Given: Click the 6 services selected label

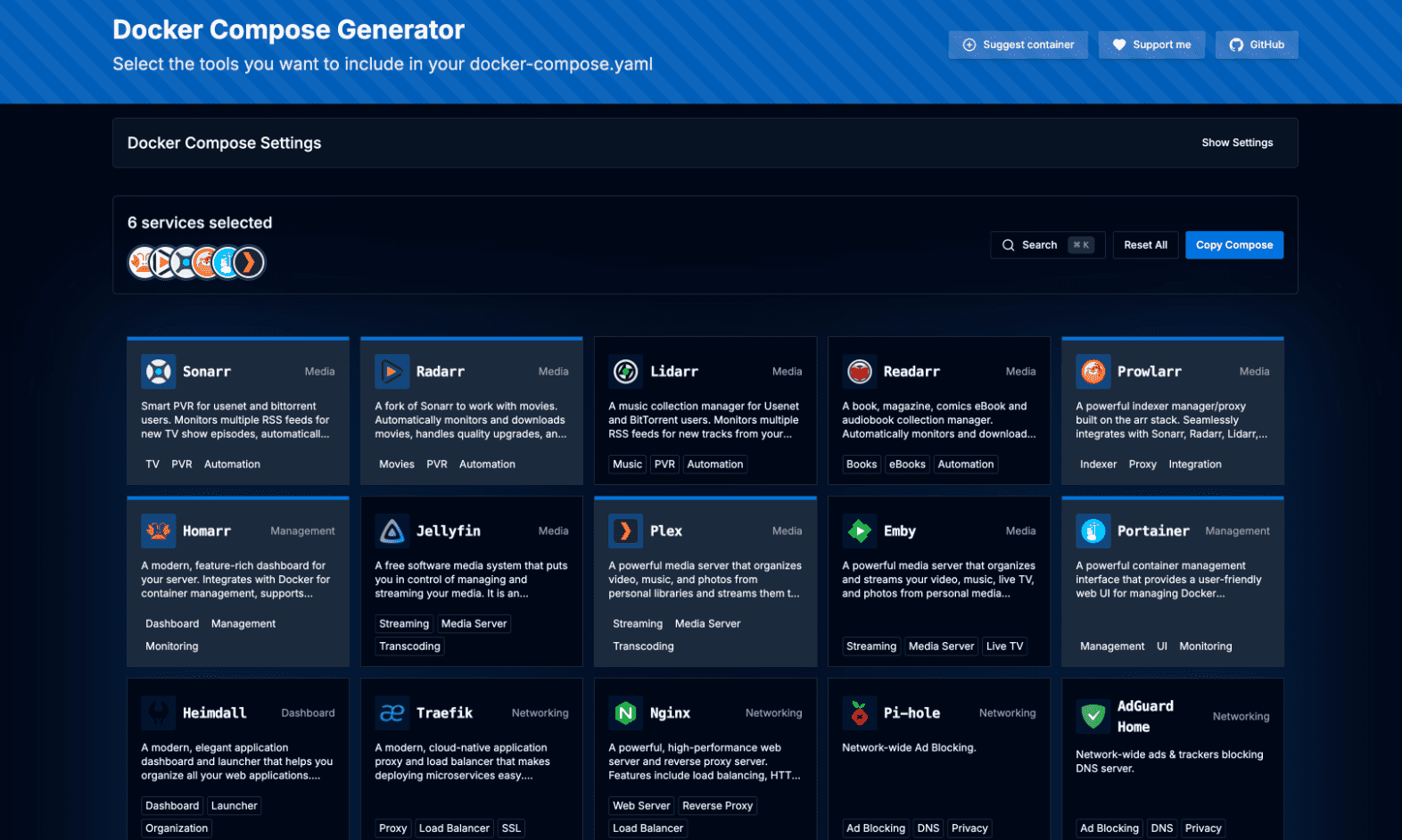Looking at the screenshot, I should [x=200, y=223].
